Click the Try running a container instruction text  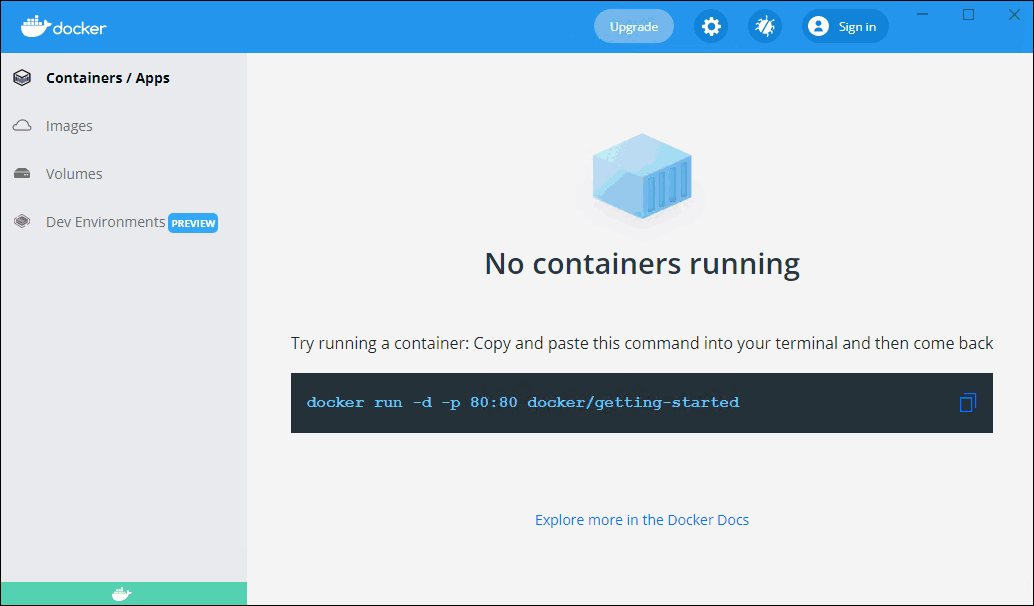click(642, 344)
